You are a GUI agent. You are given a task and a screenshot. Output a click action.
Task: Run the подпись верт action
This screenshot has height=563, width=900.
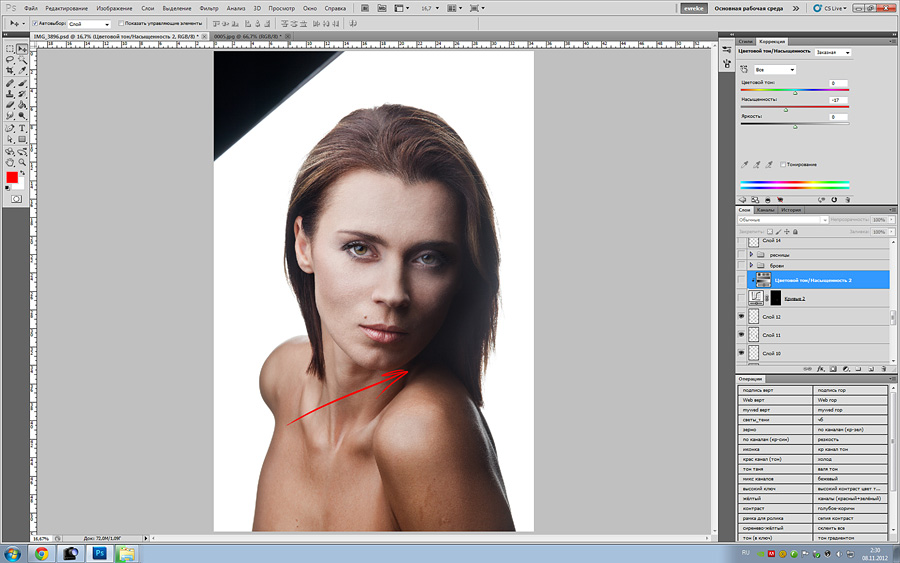click(775, 390)
